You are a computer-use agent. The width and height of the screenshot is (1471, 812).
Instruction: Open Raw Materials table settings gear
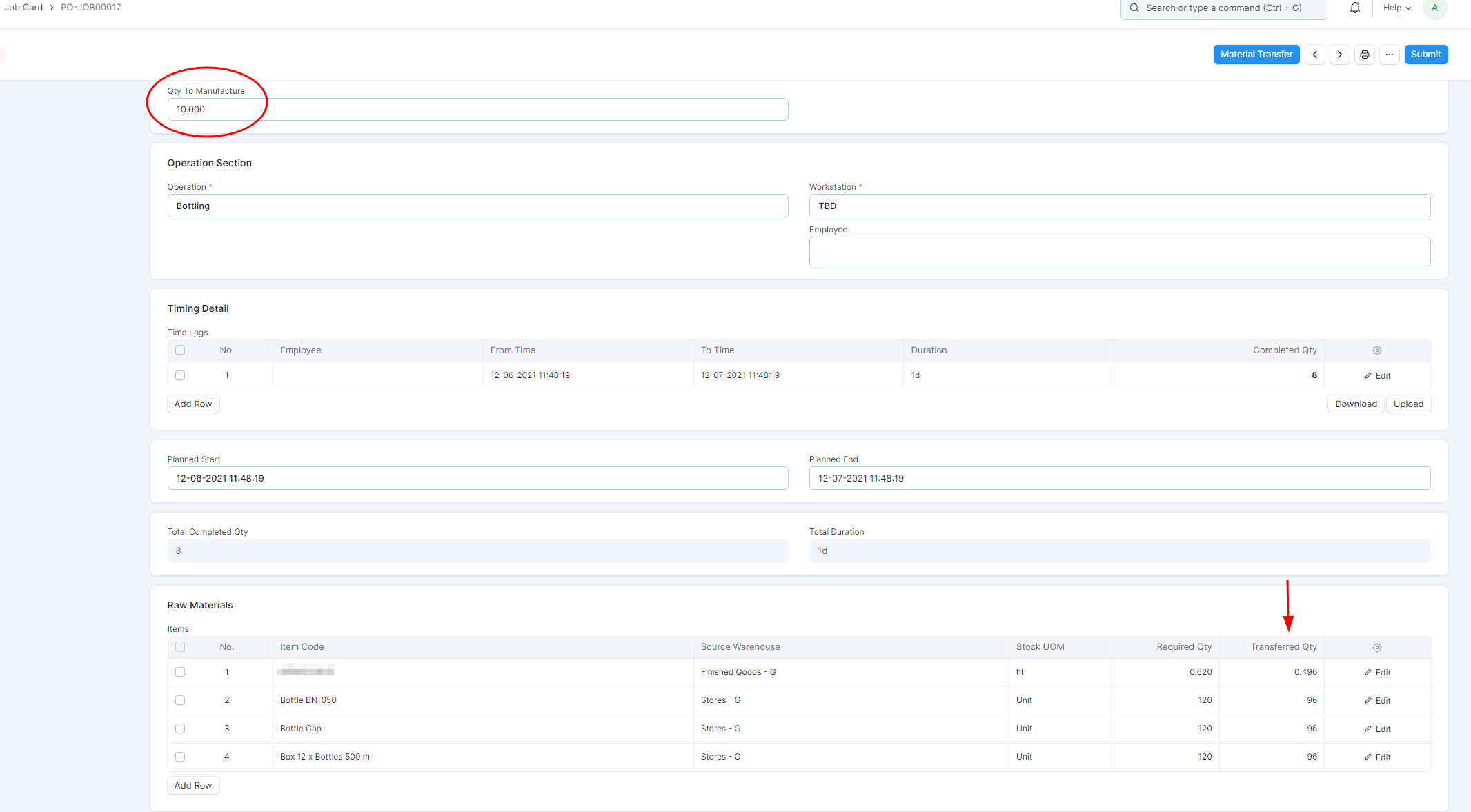(x=1376, y=648)
